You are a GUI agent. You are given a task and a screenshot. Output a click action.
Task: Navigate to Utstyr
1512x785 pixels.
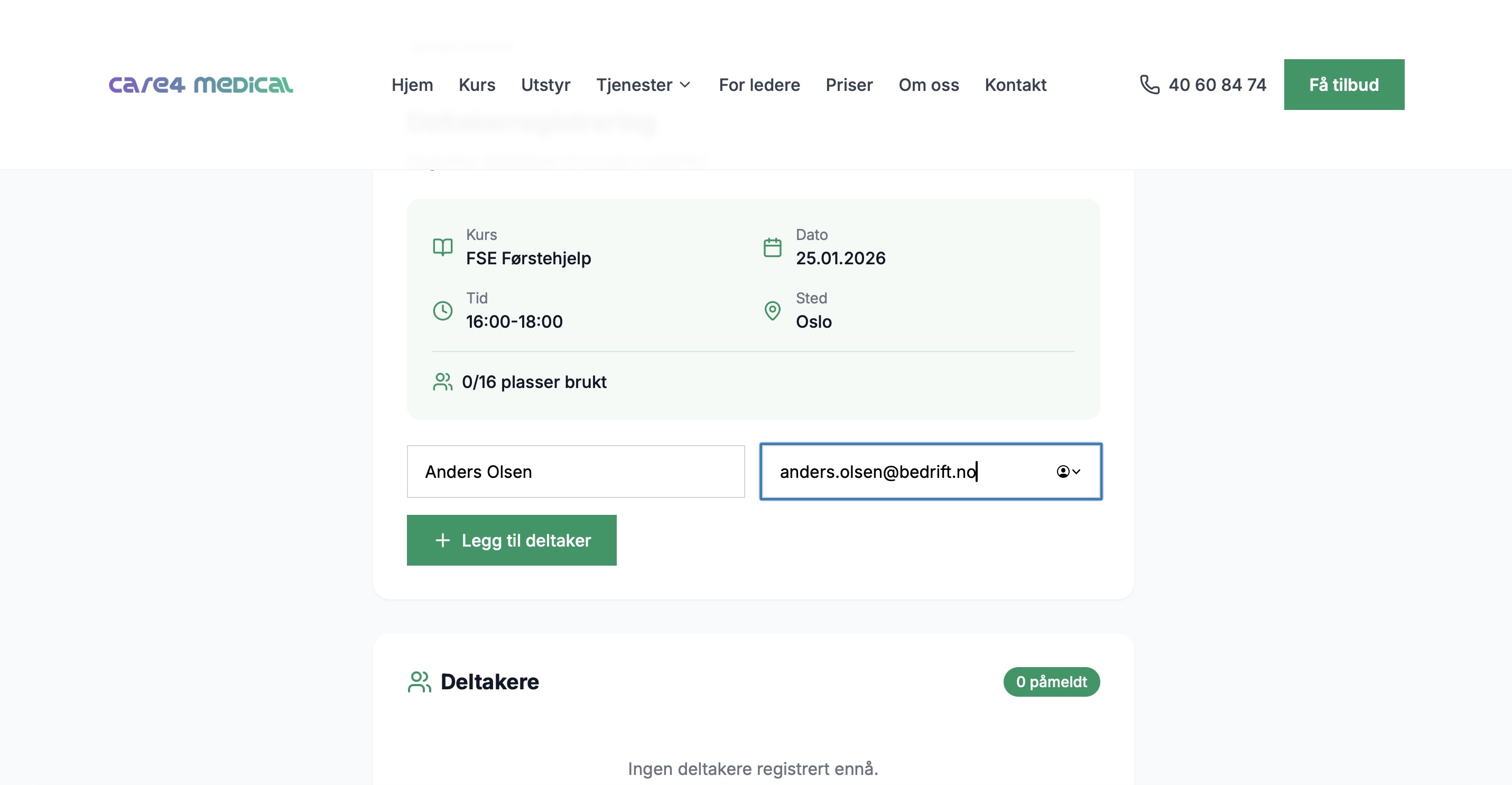545,85
